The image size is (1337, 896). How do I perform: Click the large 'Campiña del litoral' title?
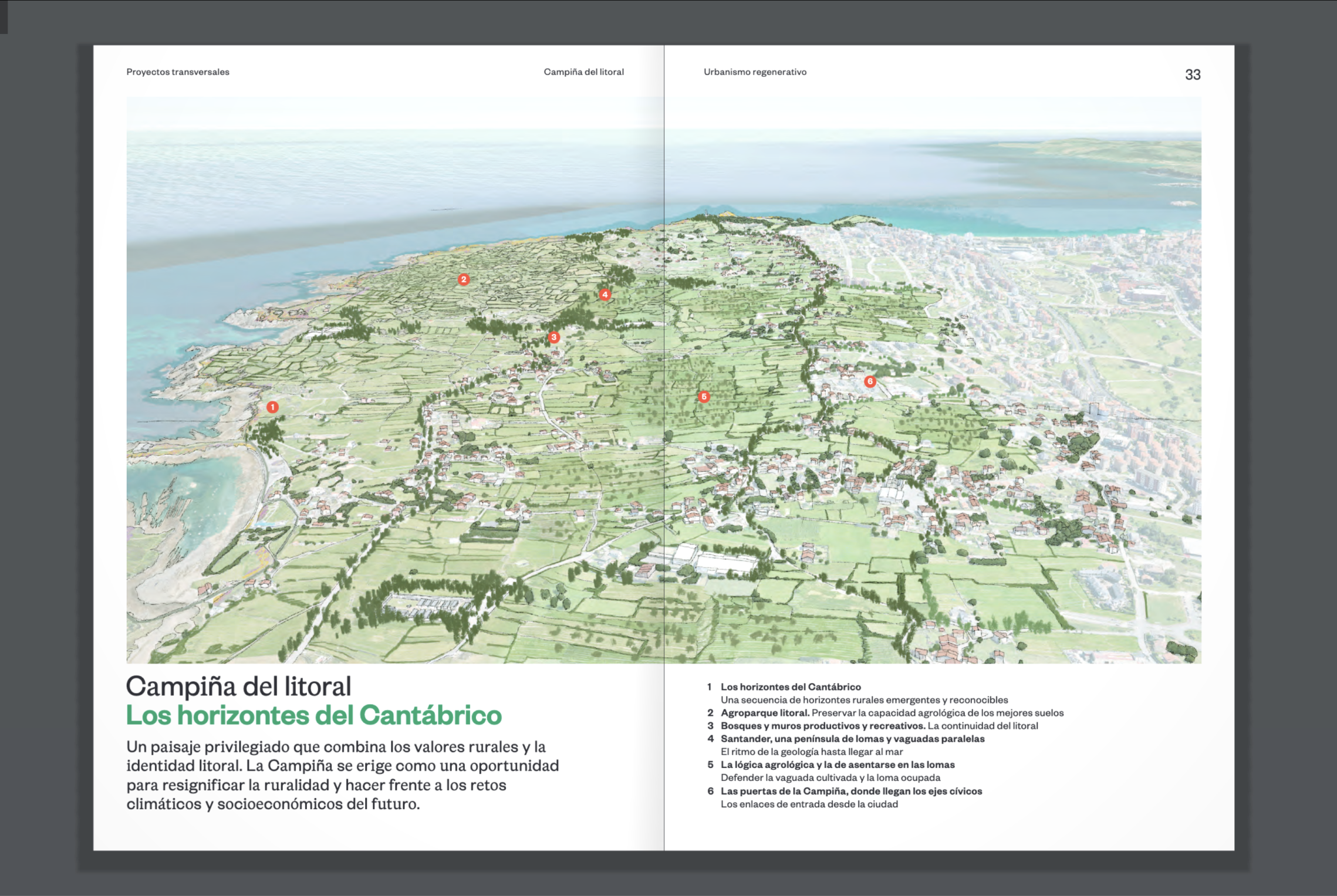(x=239, y=686)
